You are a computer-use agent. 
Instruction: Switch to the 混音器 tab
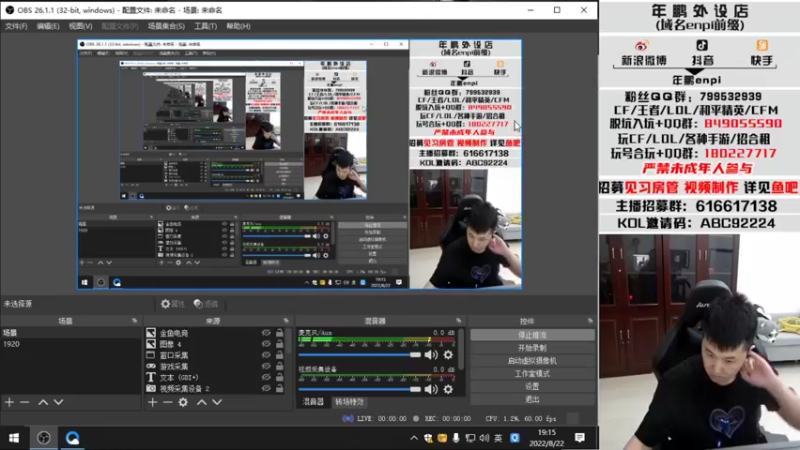[313, 402]
